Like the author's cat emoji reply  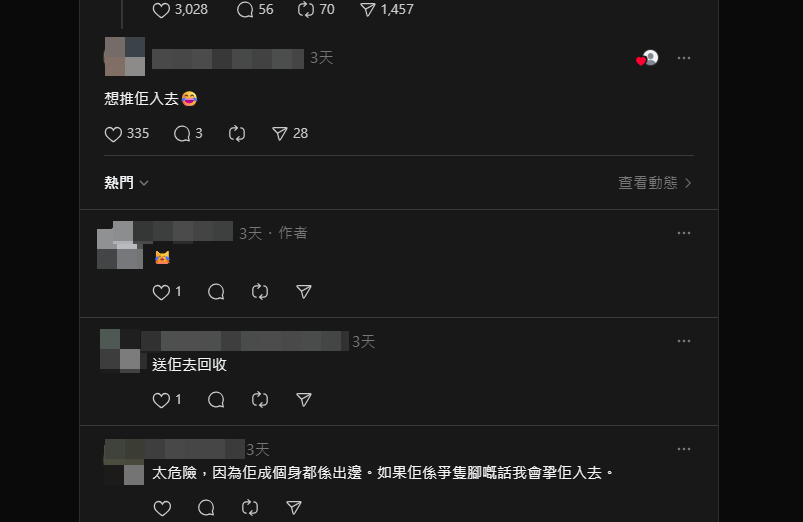coord(167,292)
